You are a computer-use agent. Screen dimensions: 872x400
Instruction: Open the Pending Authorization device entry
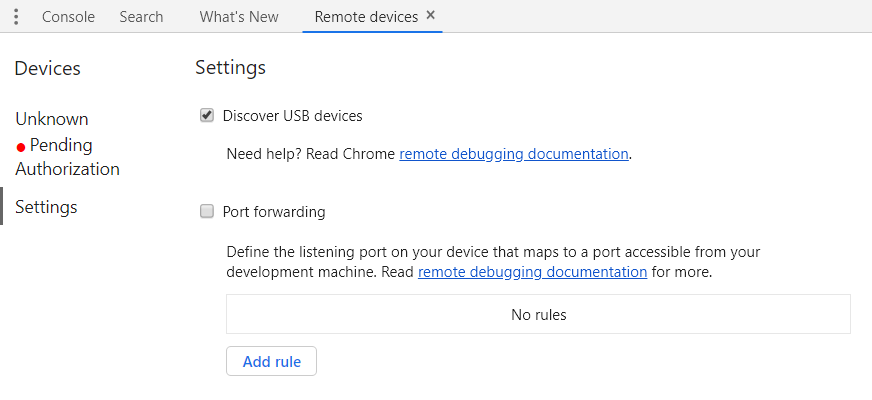coord(67,157)
